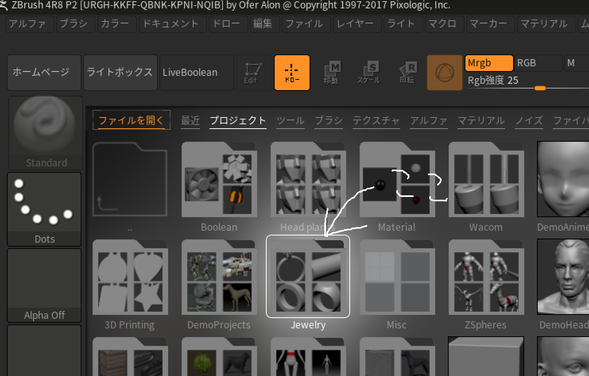The width and height of the screenshot is (589, 376).
Task: Activate the Move (移動) tool
Action: click(332, 72)
